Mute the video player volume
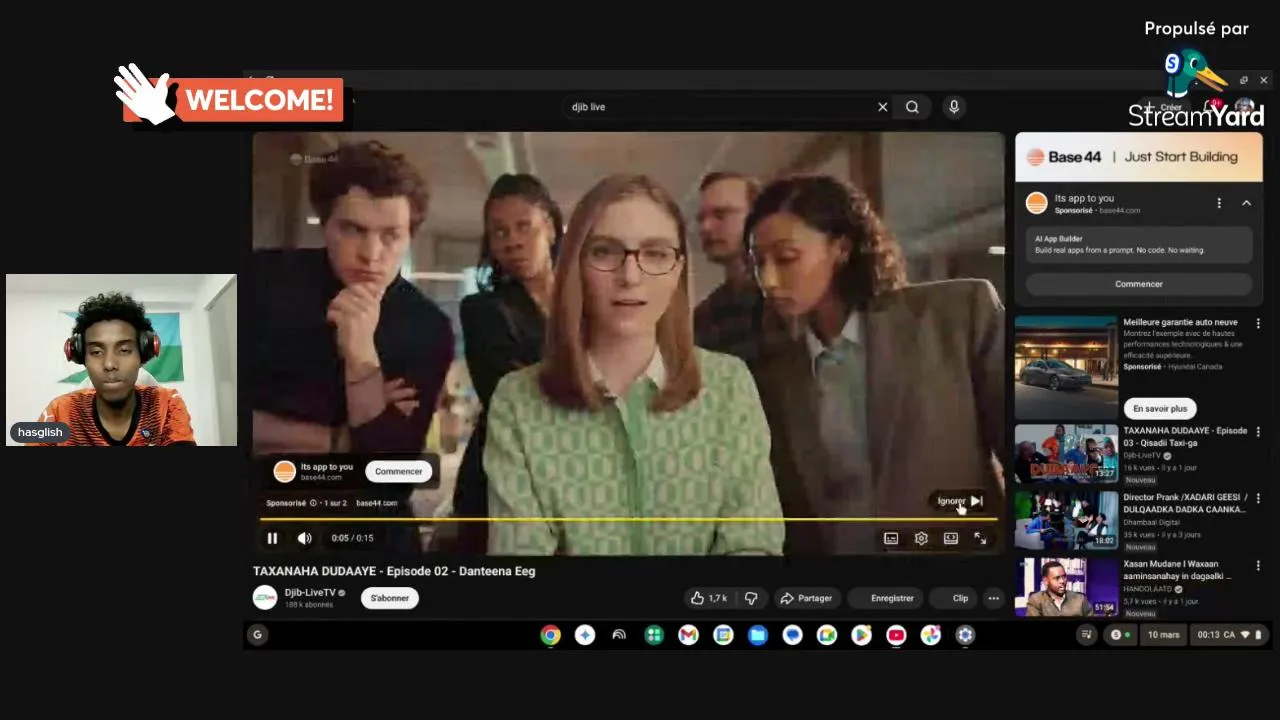Image resolution: width=1280 pixels, height=720 pixels. 304,538
